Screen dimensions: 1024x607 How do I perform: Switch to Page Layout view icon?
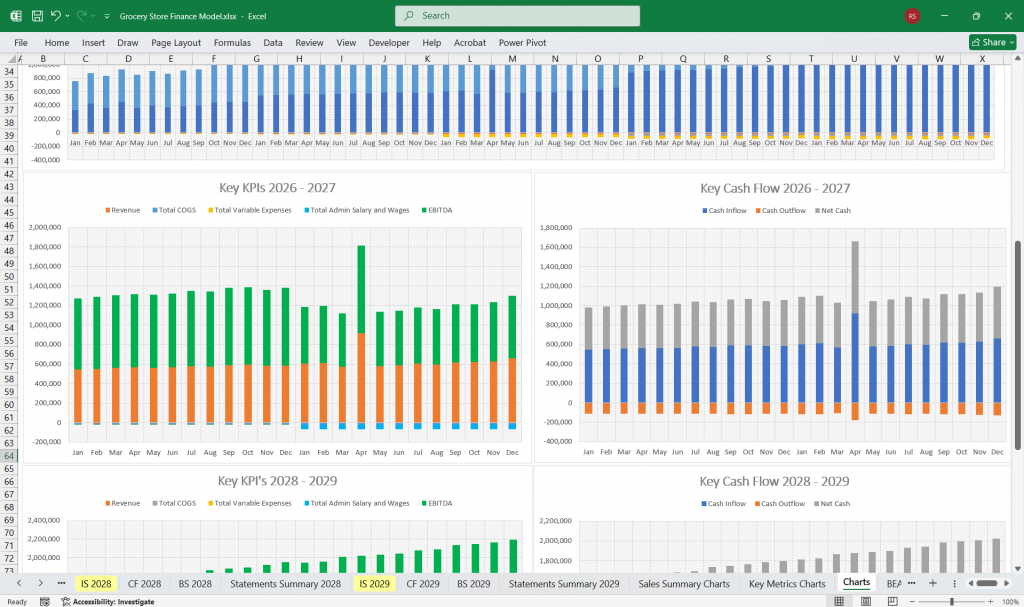point(864,601)
